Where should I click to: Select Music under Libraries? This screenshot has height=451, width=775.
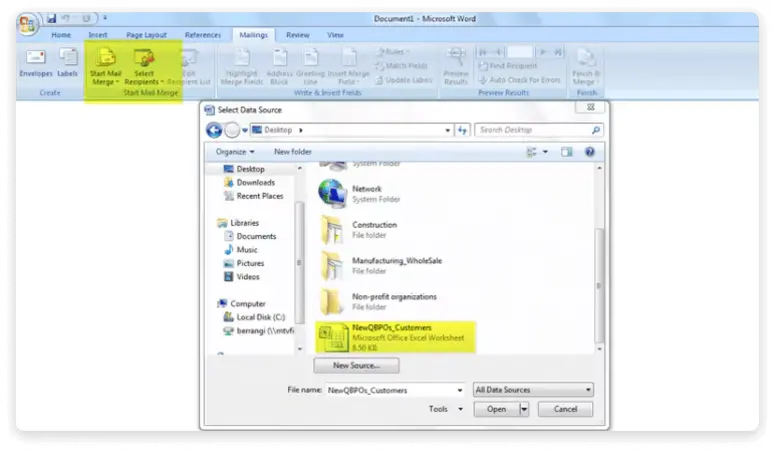point(241,250)
